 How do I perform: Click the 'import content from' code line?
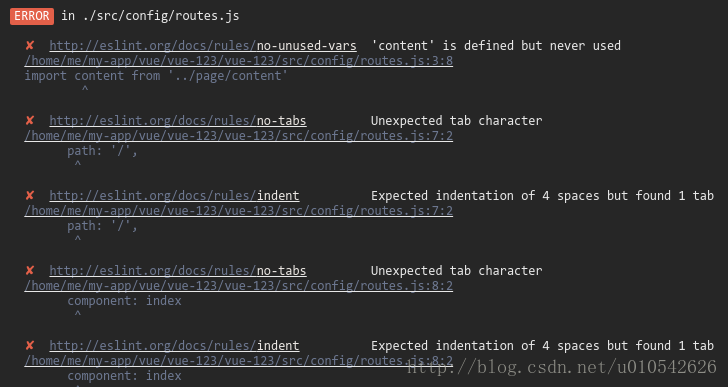(x=156, y=76)
